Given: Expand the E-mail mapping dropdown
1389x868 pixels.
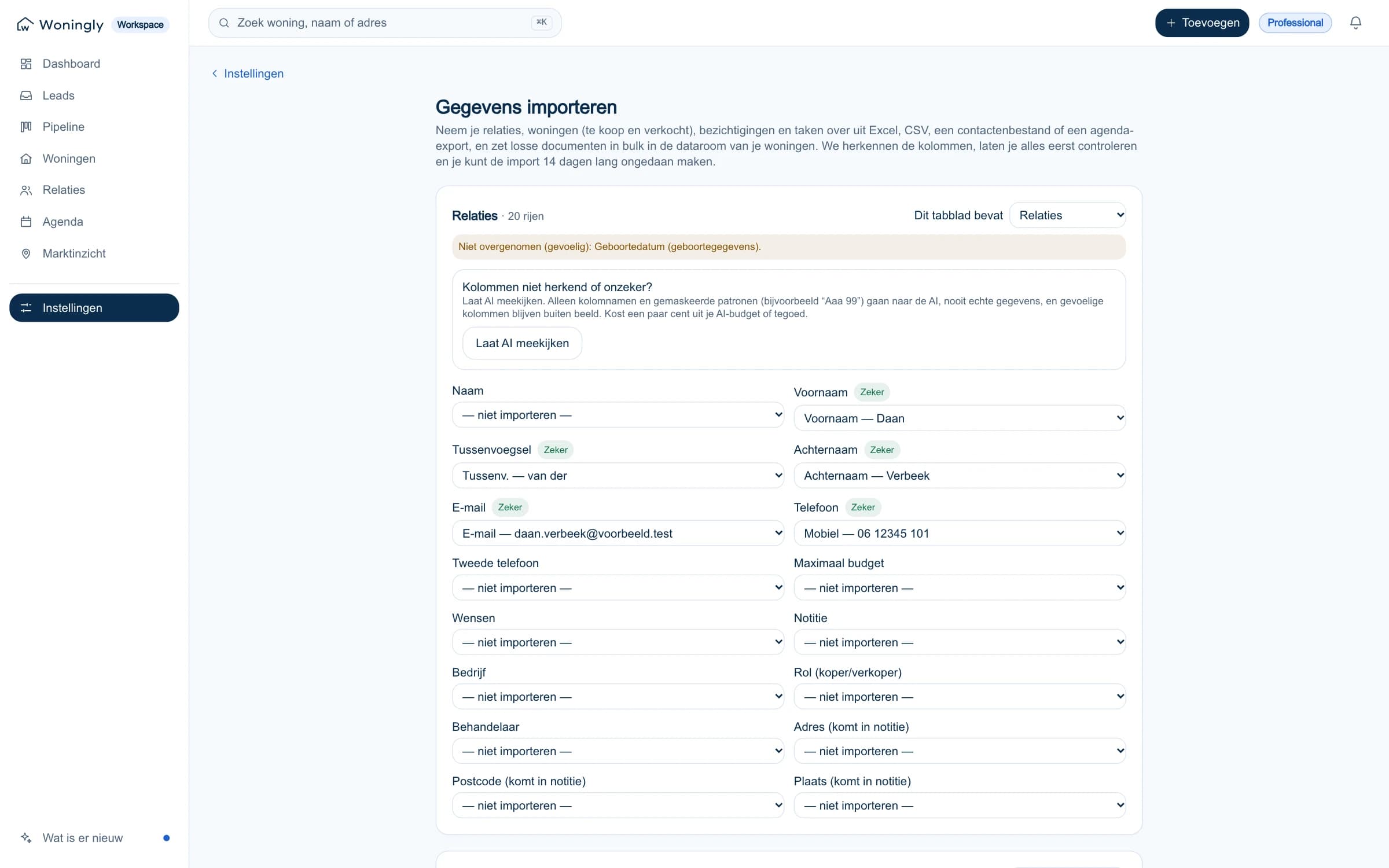Looking at the screenshot, I should 618,533.
